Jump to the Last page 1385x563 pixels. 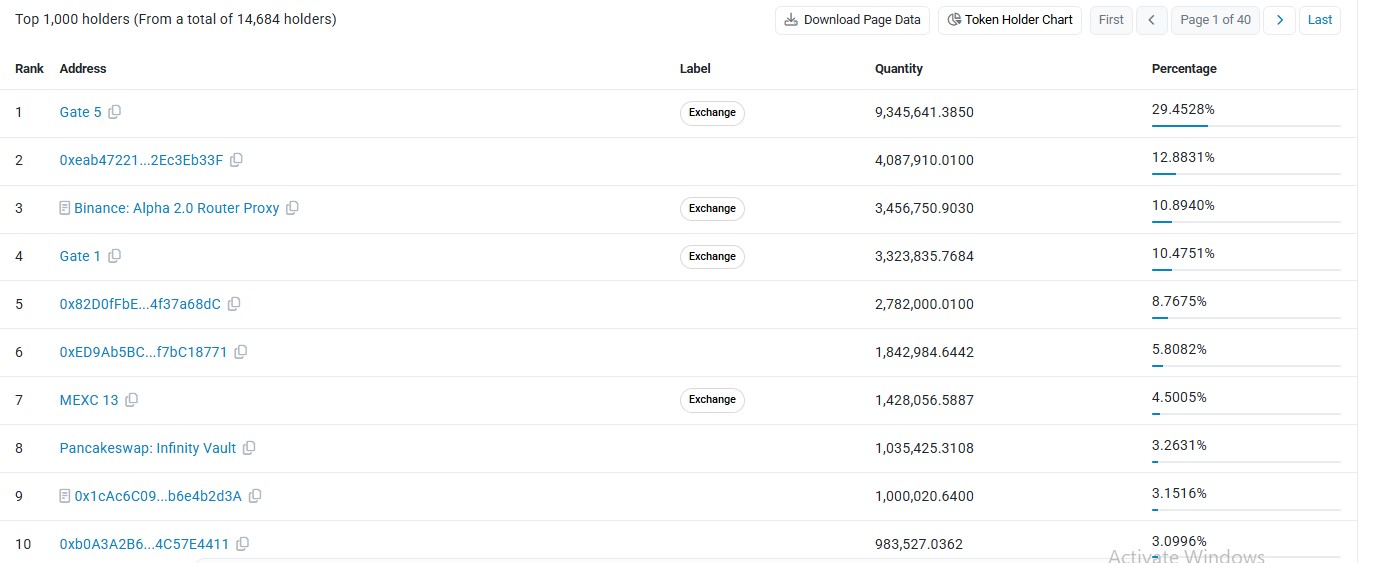coord(1320,20)
